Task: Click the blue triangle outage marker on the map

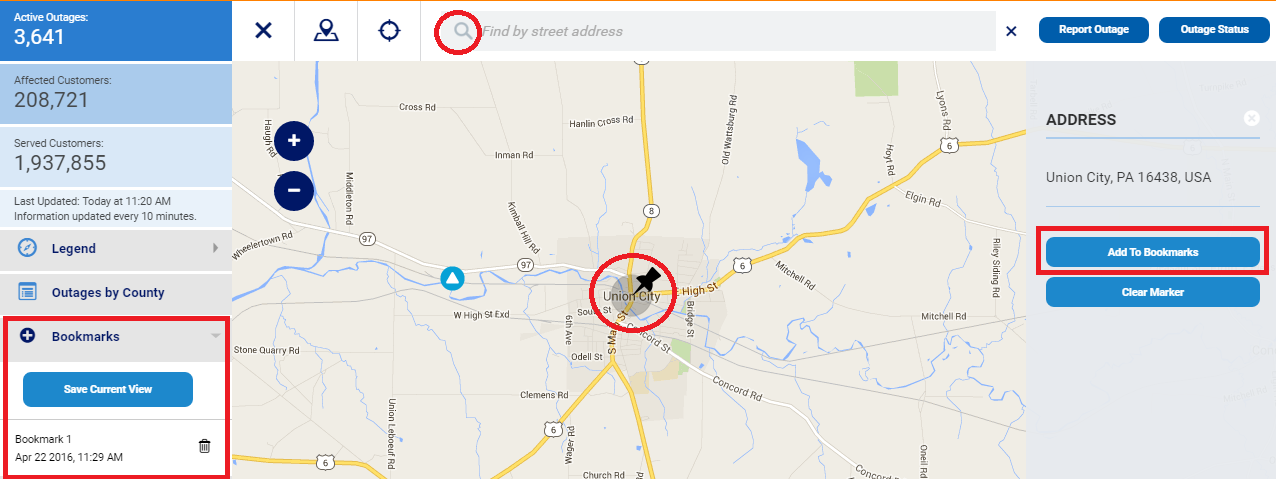Action: [x=453, y=277]
